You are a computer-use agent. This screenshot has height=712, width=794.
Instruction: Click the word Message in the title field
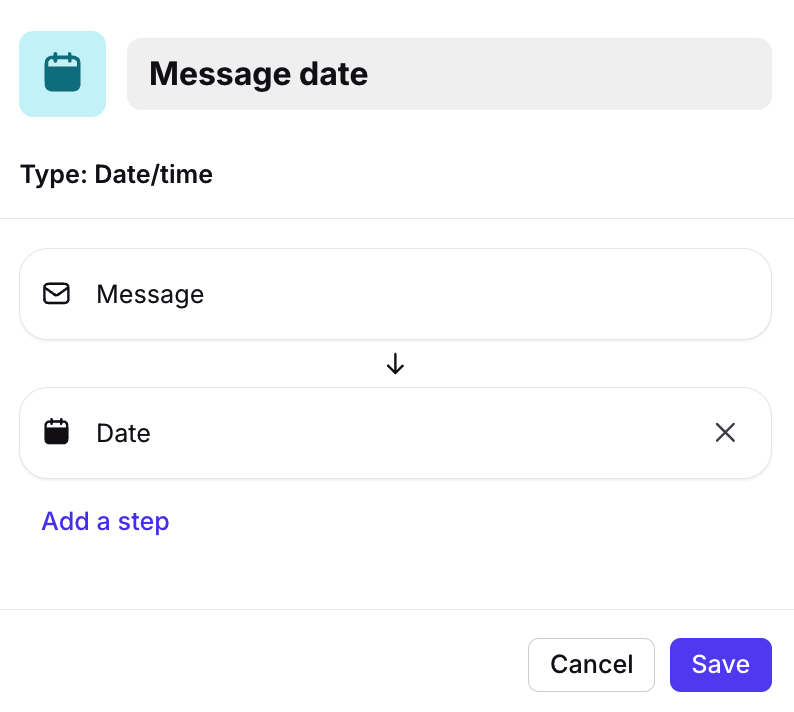pyautogui.click(x=220, y=74)
